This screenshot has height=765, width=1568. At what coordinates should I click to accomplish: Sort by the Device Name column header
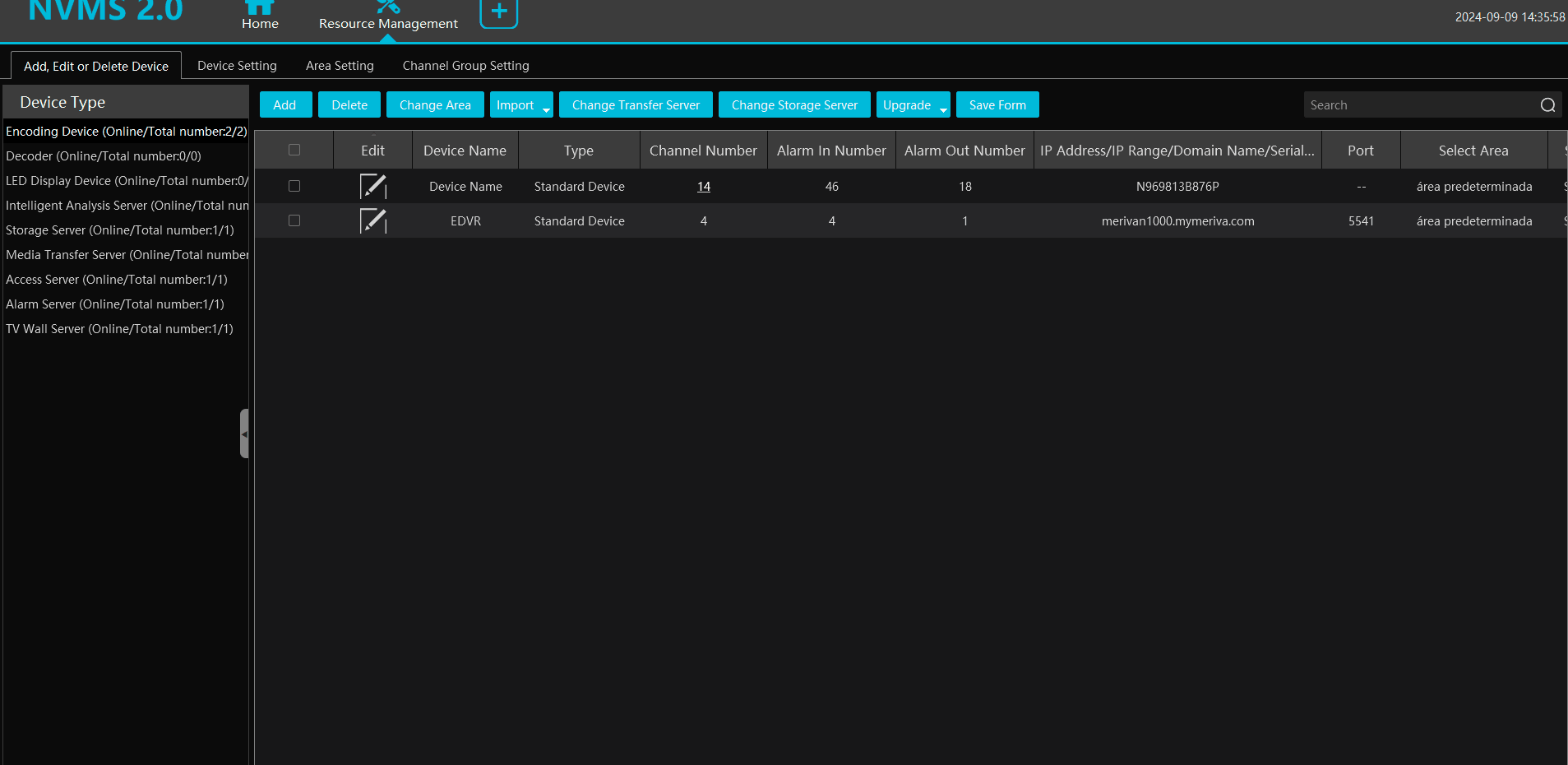click(465, 151)
